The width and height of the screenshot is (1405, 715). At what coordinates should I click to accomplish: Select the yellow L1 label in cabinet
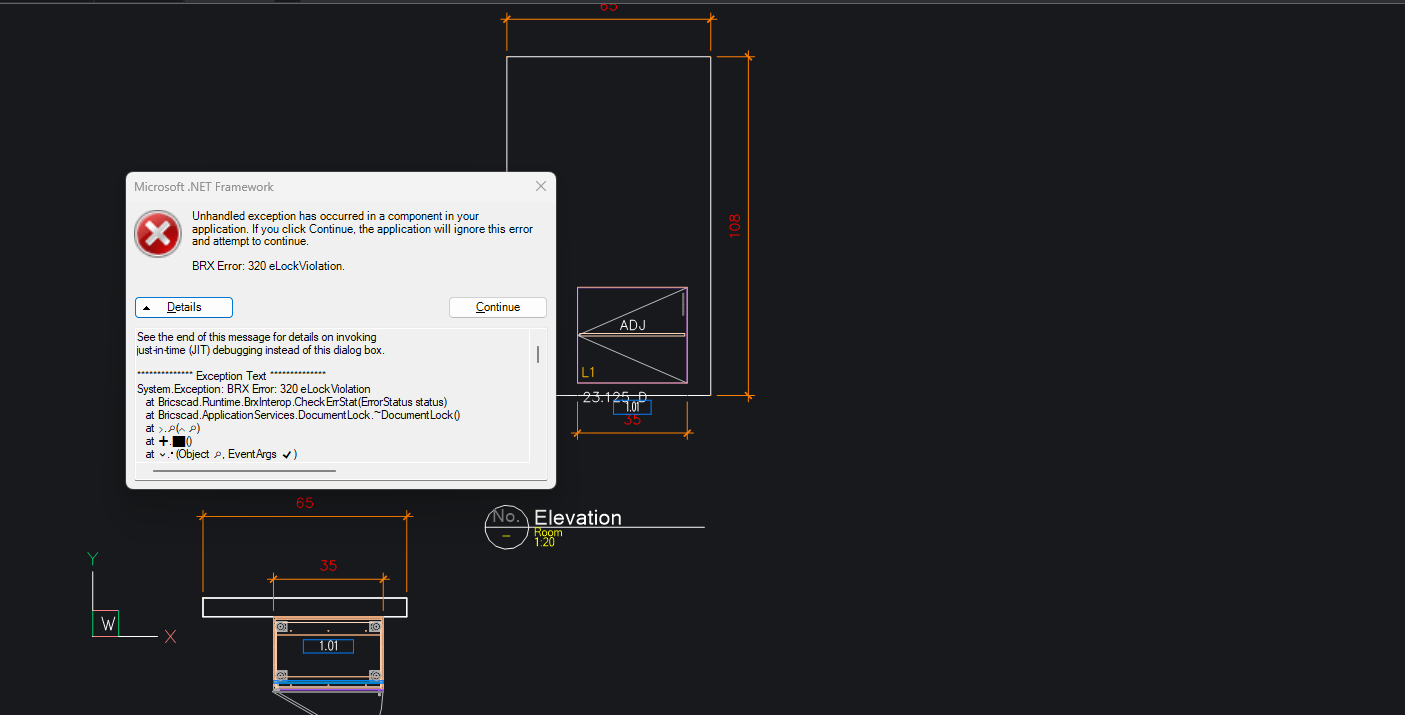coord(588,373)
